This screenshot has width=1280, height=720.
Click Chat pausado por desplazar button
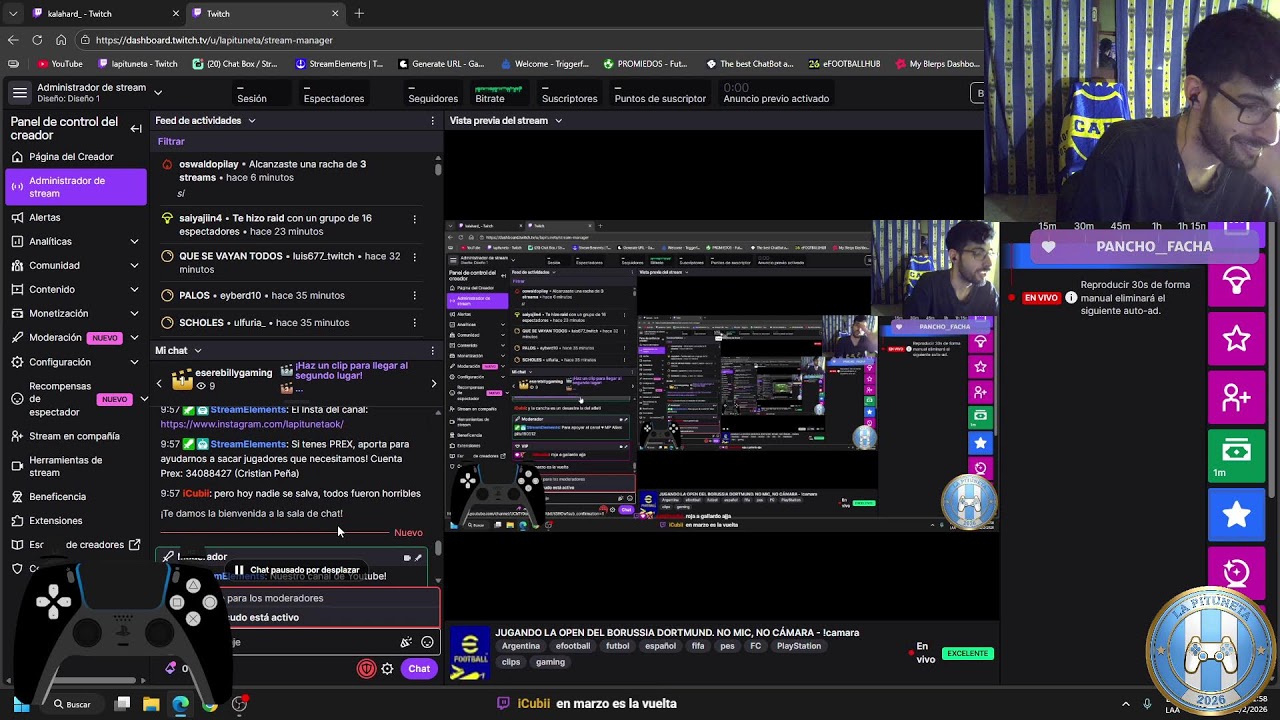(x=296, y=570)
